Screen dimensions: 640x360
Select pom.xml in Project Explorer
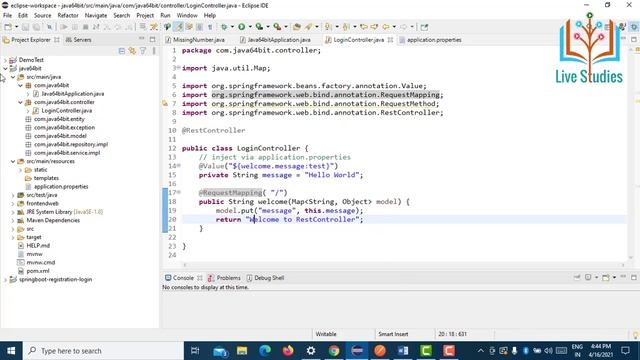[38, 271]
